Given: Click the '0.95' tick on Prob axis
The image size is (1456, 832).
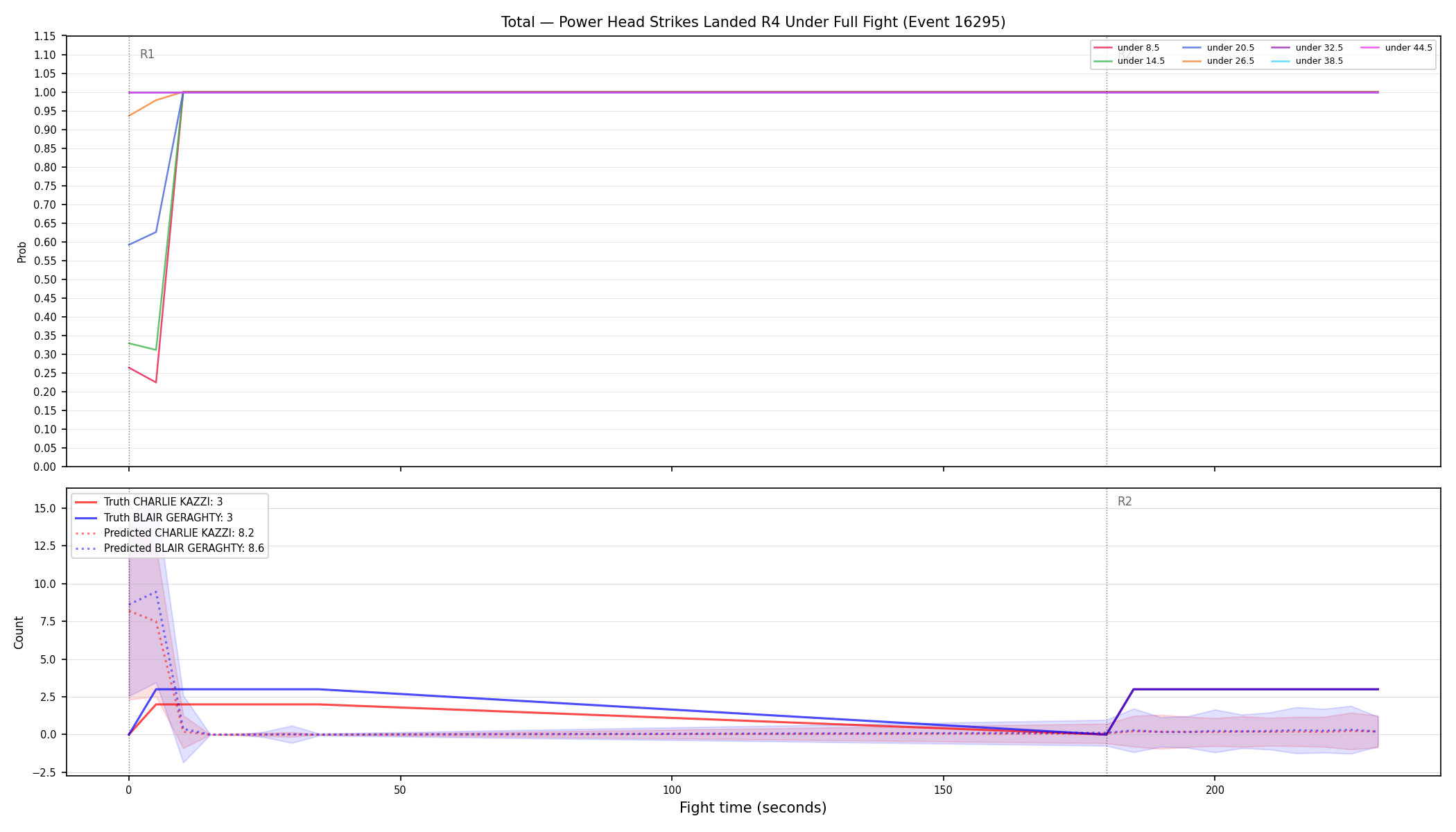Looking at the screenshot, I should 45,111.
